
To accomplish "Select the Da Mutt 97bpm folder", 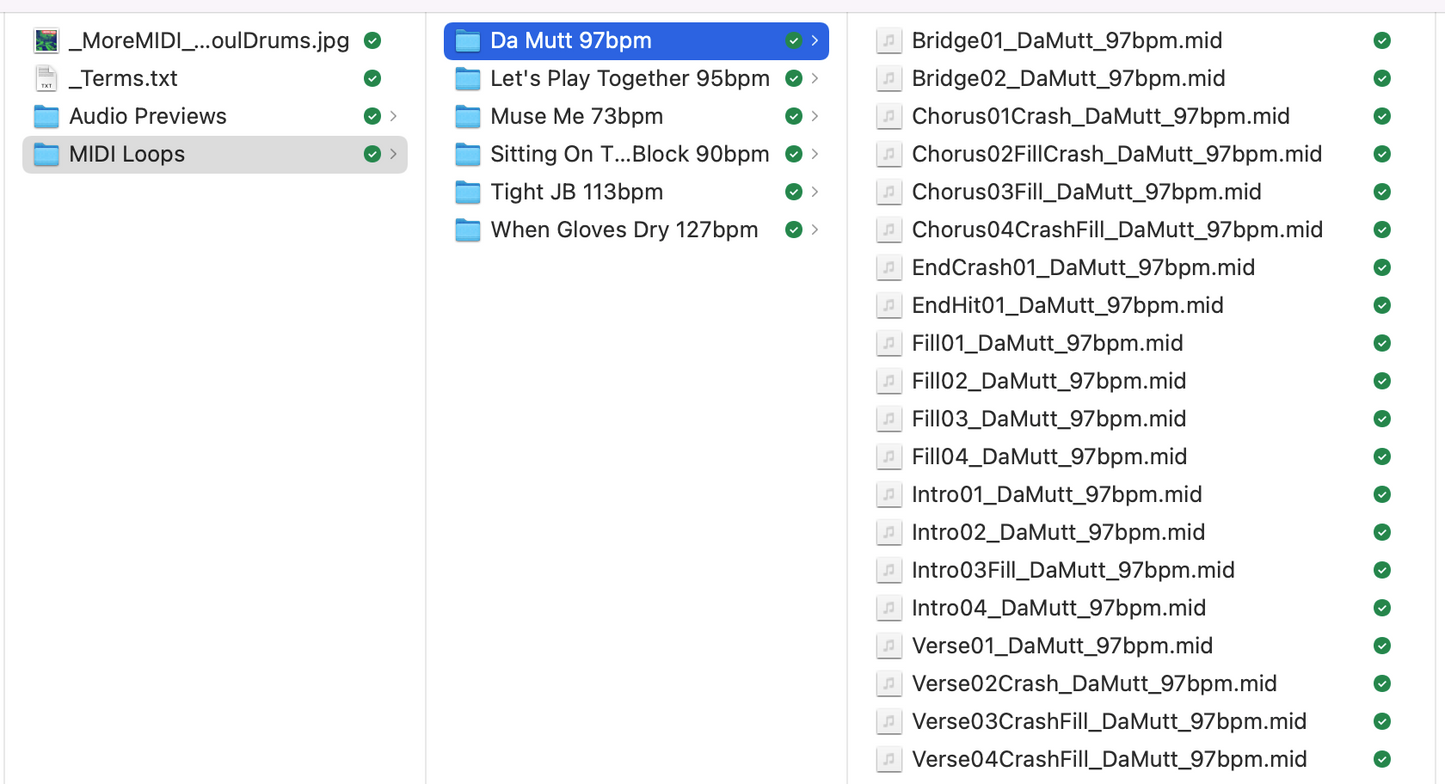I will click(570, 41).
